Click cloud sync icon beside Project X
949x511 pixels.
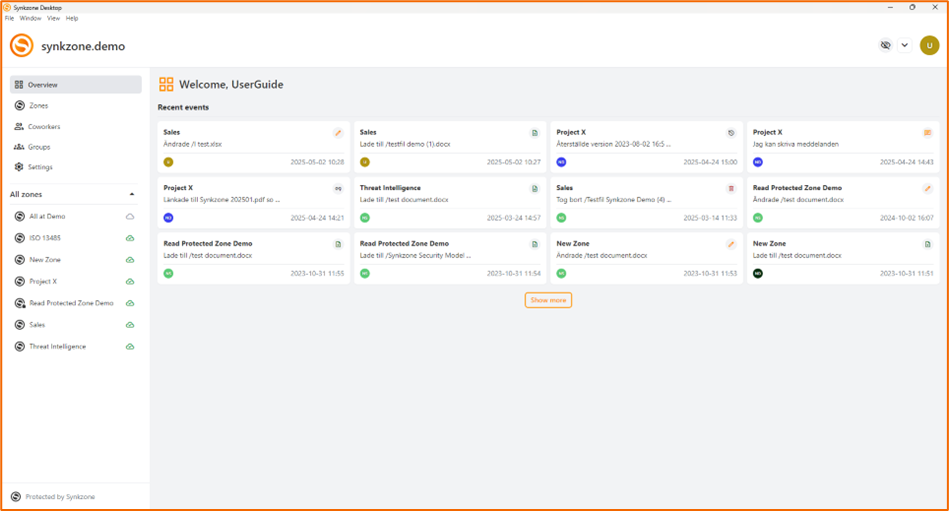coord(130,282)
